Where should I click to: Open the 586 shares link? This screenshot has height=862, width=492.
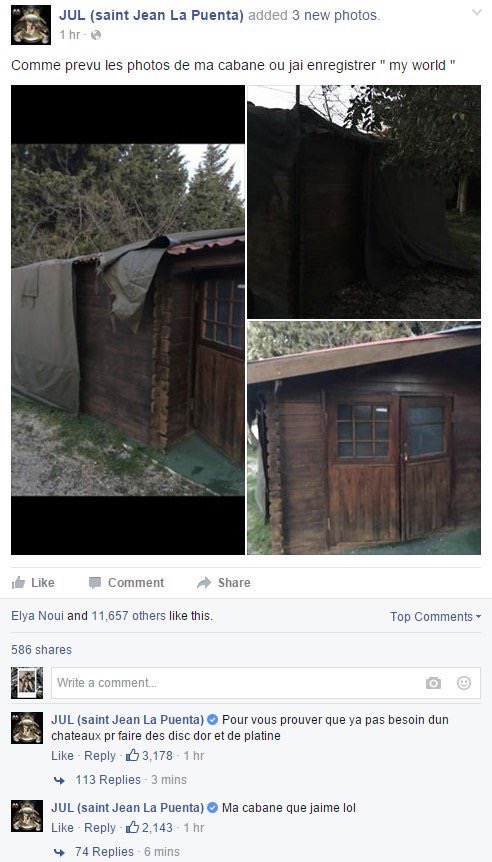pyautogui.click(x=41, y=650)
